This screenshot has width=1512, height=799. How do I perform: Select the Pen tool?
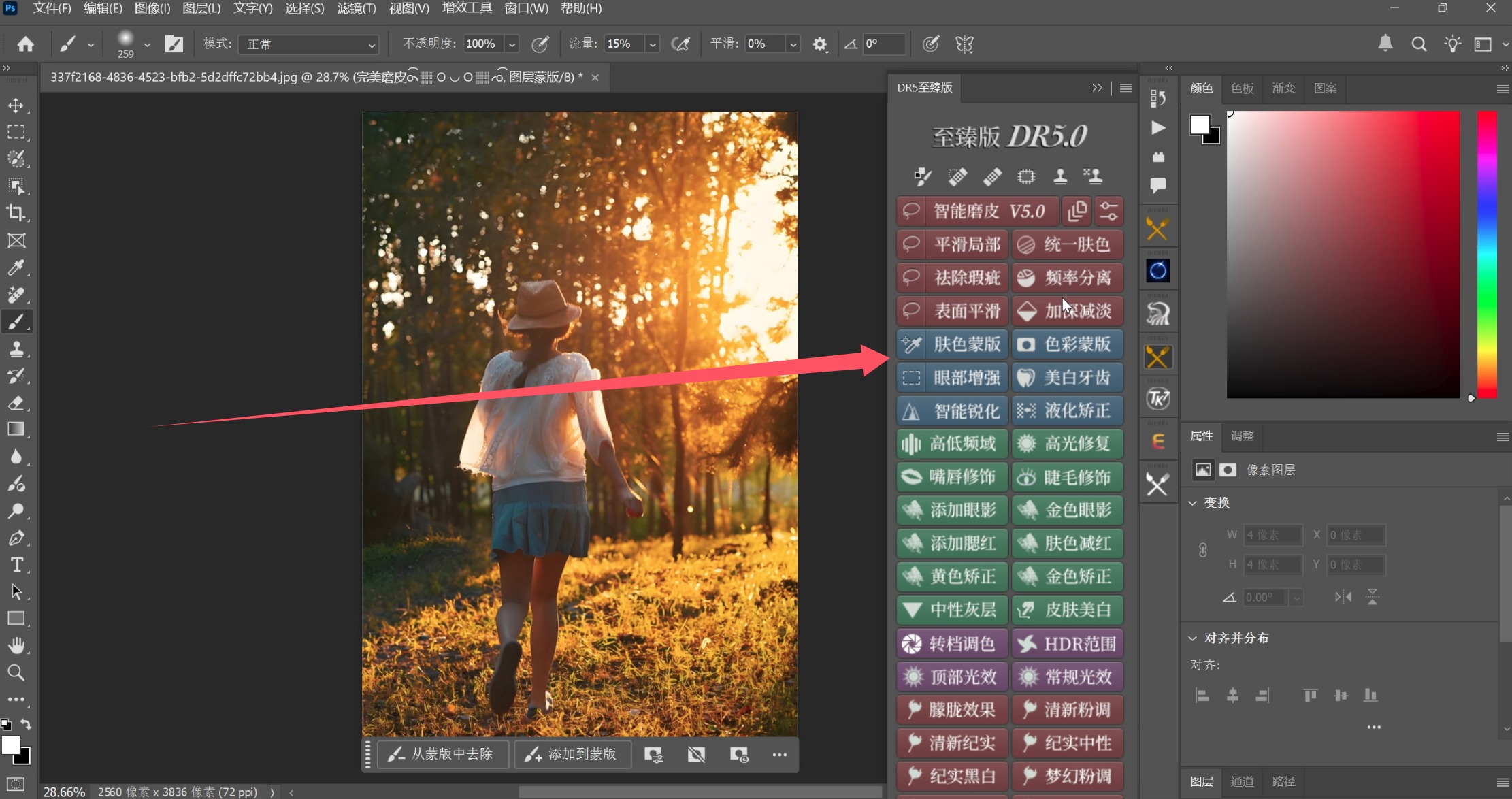pyautogui.click(x=16, y=538)
